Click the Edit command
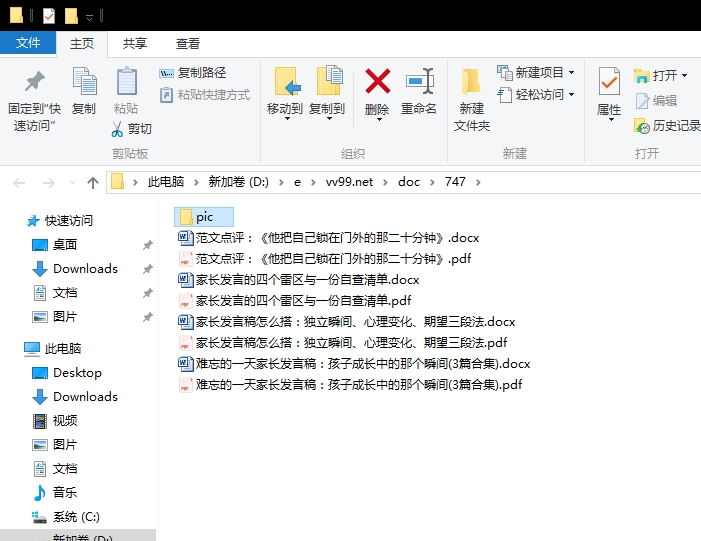This screenshot has width=701, height=541. [656, 101]
